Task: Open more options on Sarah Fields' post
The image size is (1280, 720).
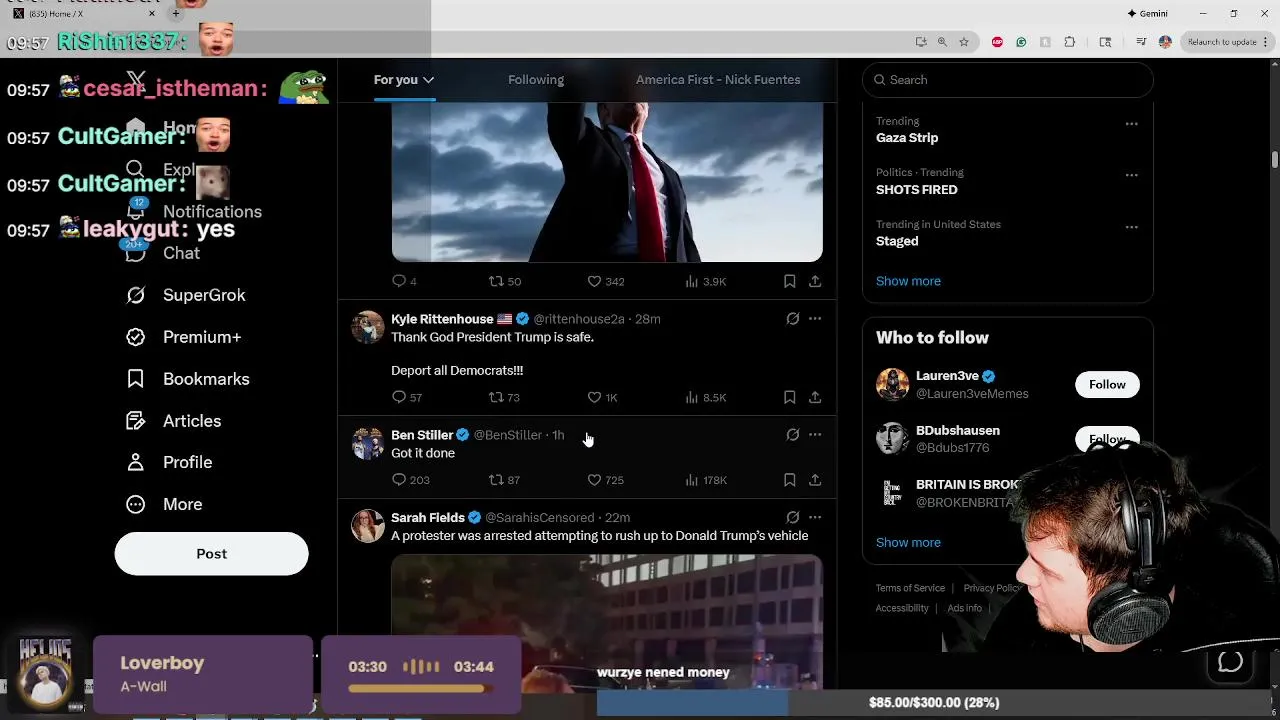Action: click(815, 517)
